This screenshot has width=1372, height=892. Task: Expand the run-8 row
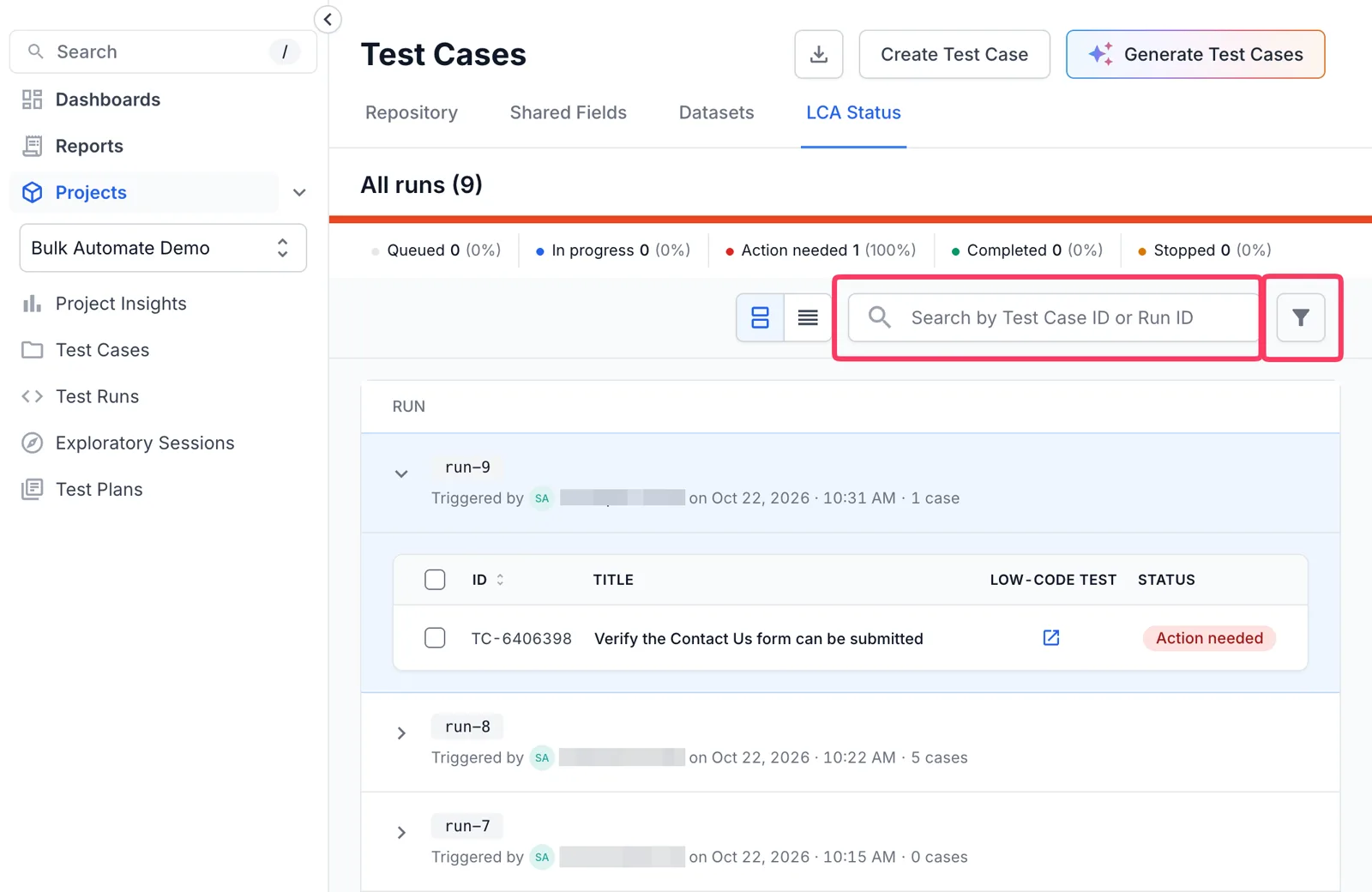tap(401, 733)
